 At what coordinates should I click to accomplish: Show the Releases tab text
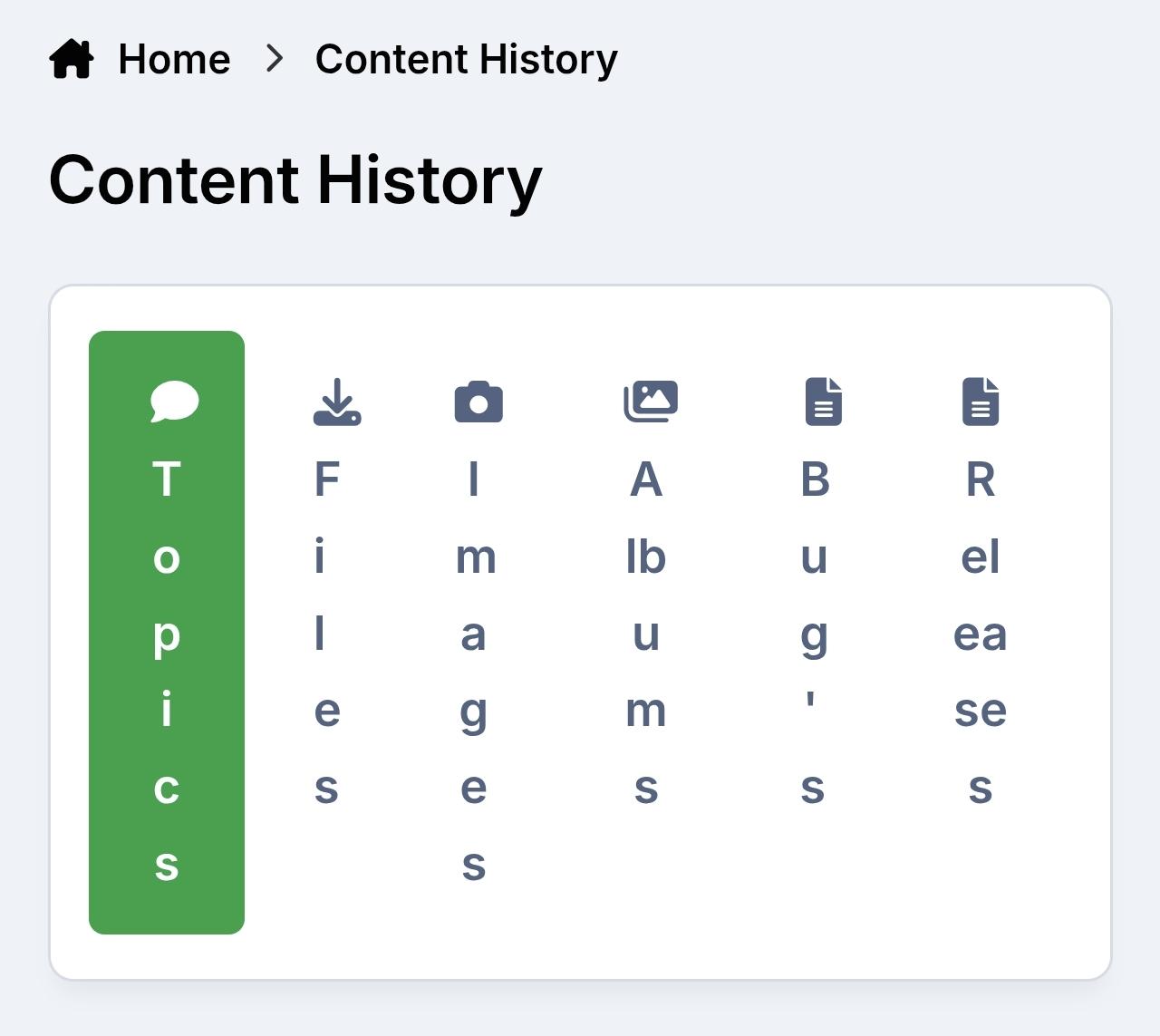980,633
